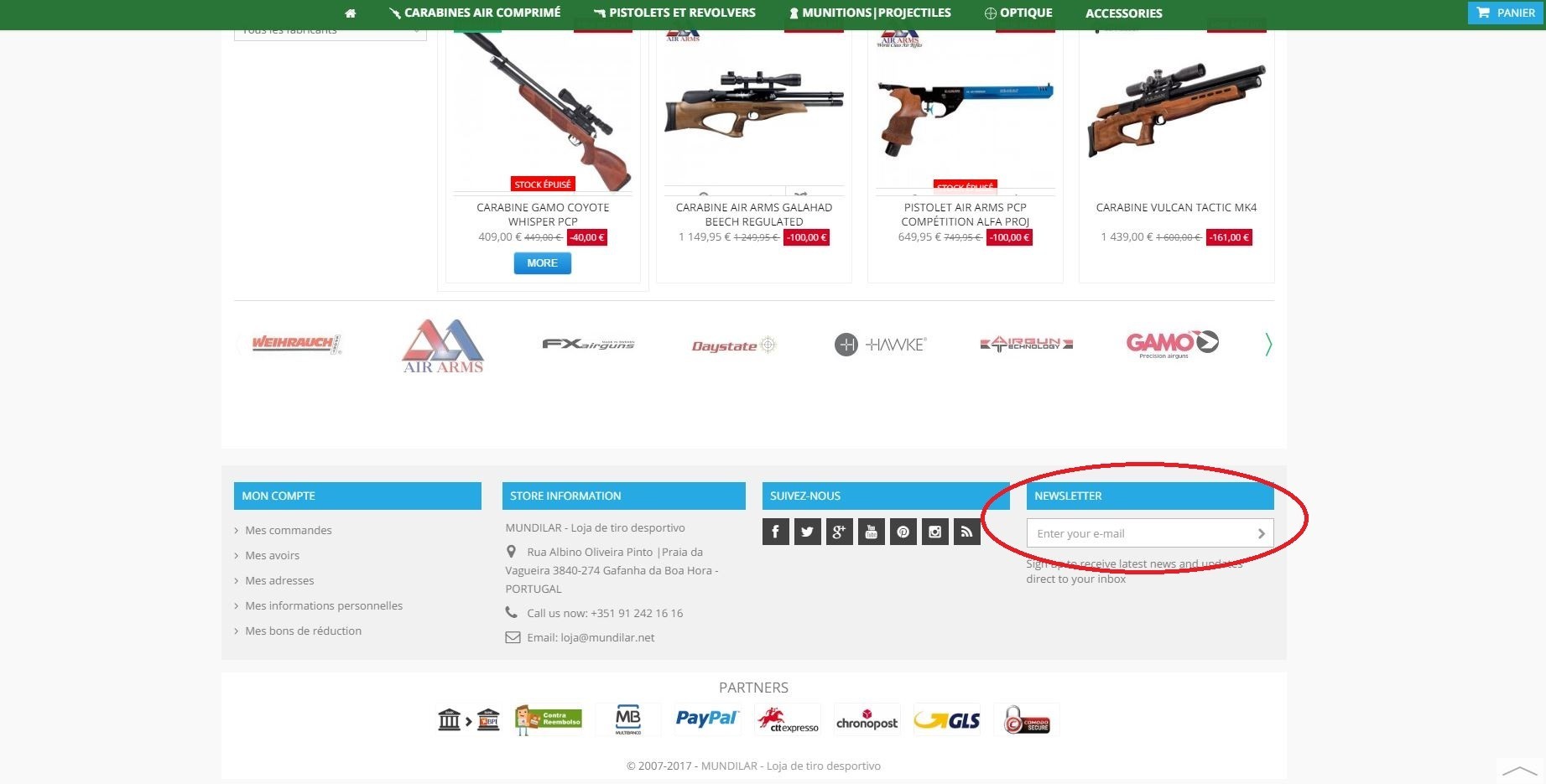Screen dimensions: 1546x784
Task: Open the Google Plus social icon
Action: [x=839, y=532]
